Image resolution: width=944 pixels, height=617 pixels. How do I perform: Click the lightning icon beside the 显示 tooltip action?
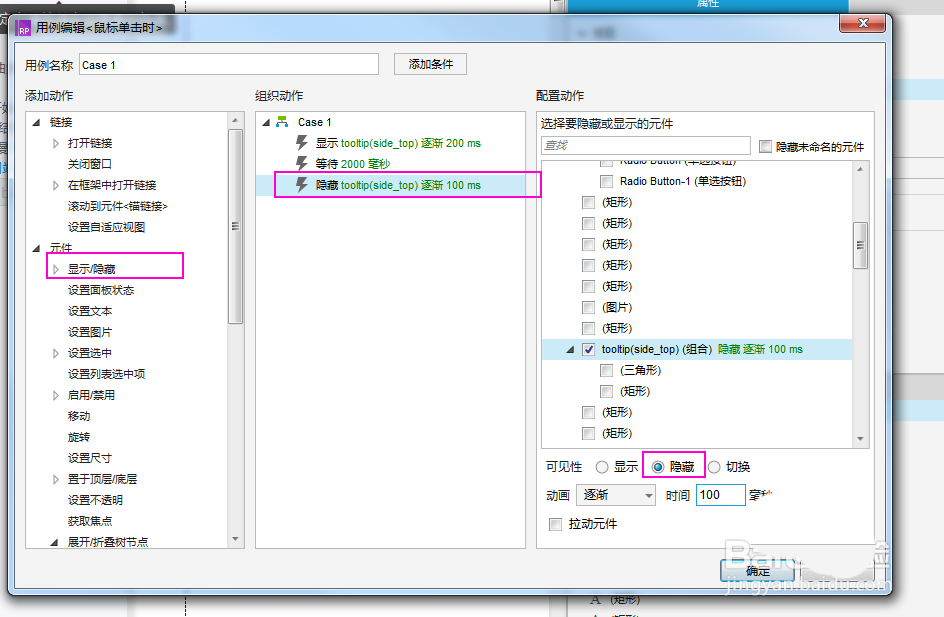coord(299,143)
